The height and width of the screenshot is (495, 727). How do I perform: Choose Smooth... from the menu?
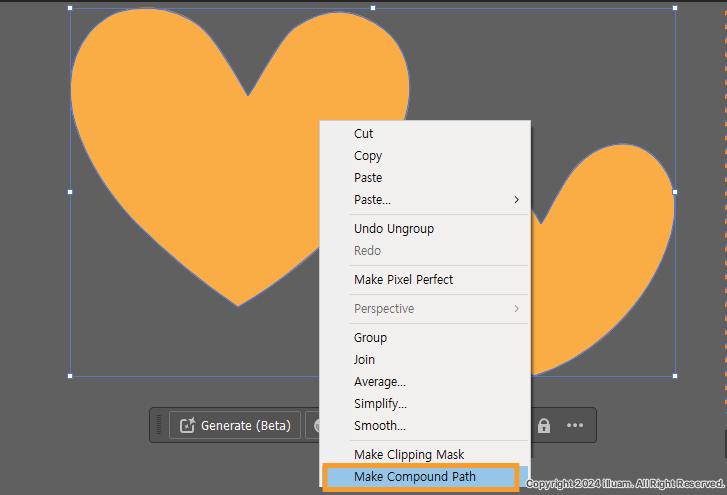click(425, 425)
